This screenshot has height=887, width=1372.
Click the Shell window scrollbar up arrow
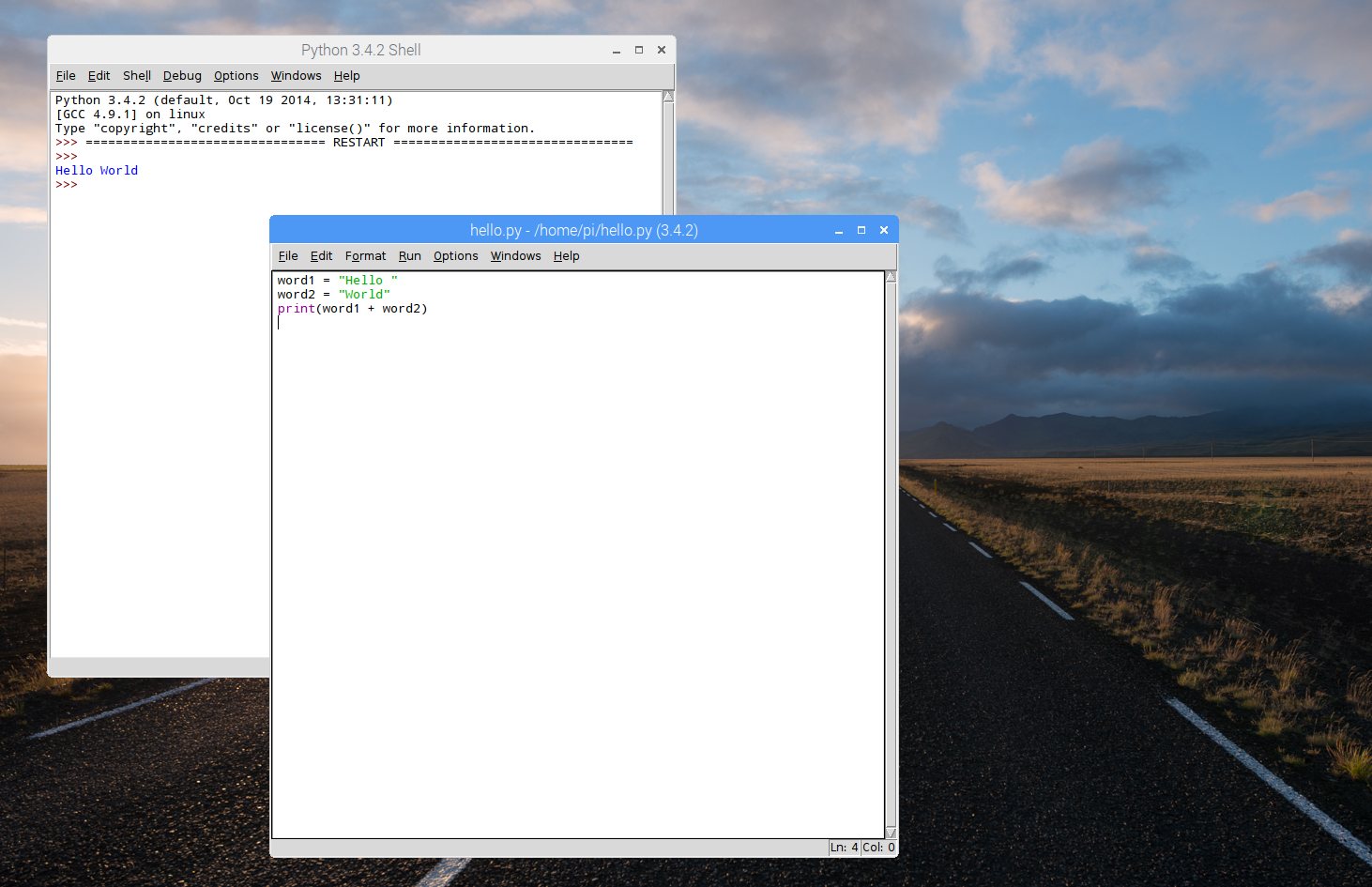pos(666,94)
